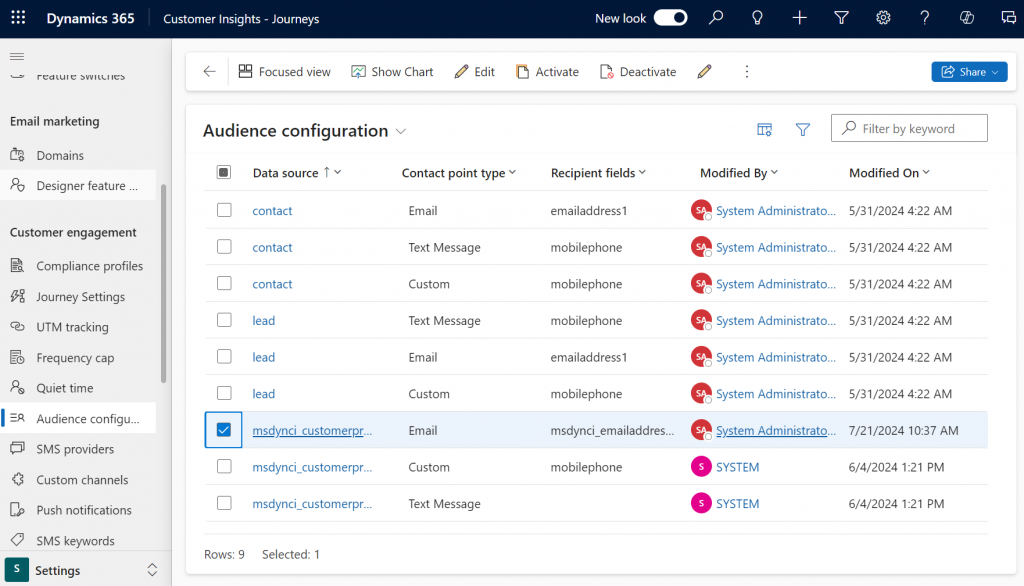Open the lightbulb assistant icon
This screenshot has height=586, width=1024.
click(758, 18)
